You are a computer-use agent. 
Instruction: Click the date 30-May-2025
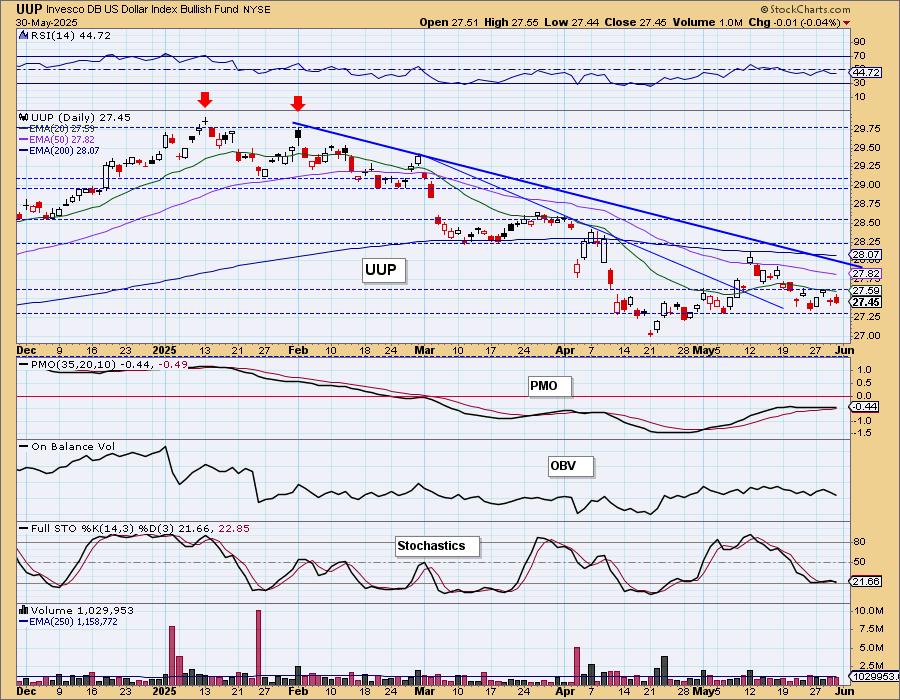pos(47,22)
